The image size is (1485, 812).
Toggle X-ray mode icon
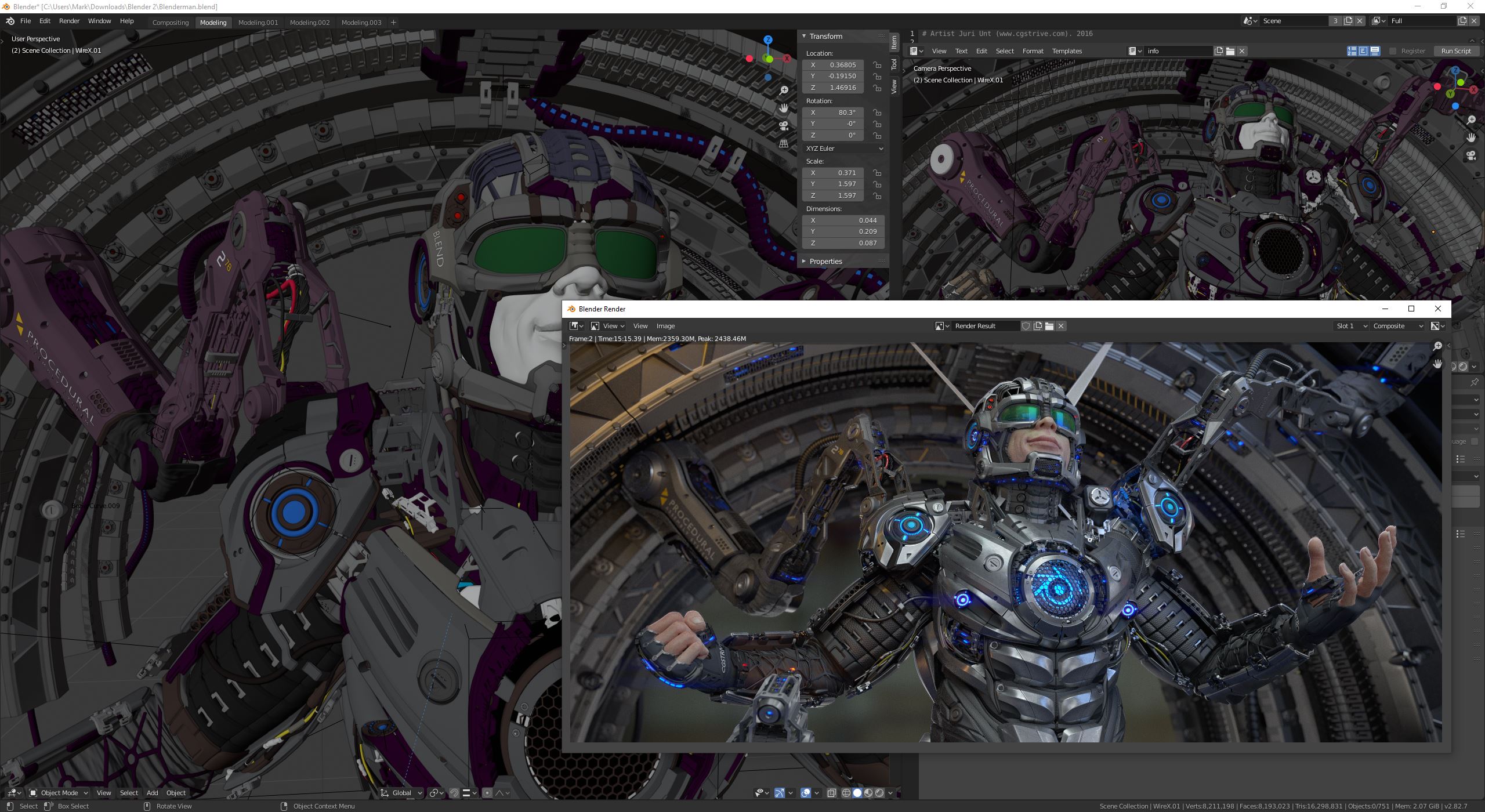[831, 793]
